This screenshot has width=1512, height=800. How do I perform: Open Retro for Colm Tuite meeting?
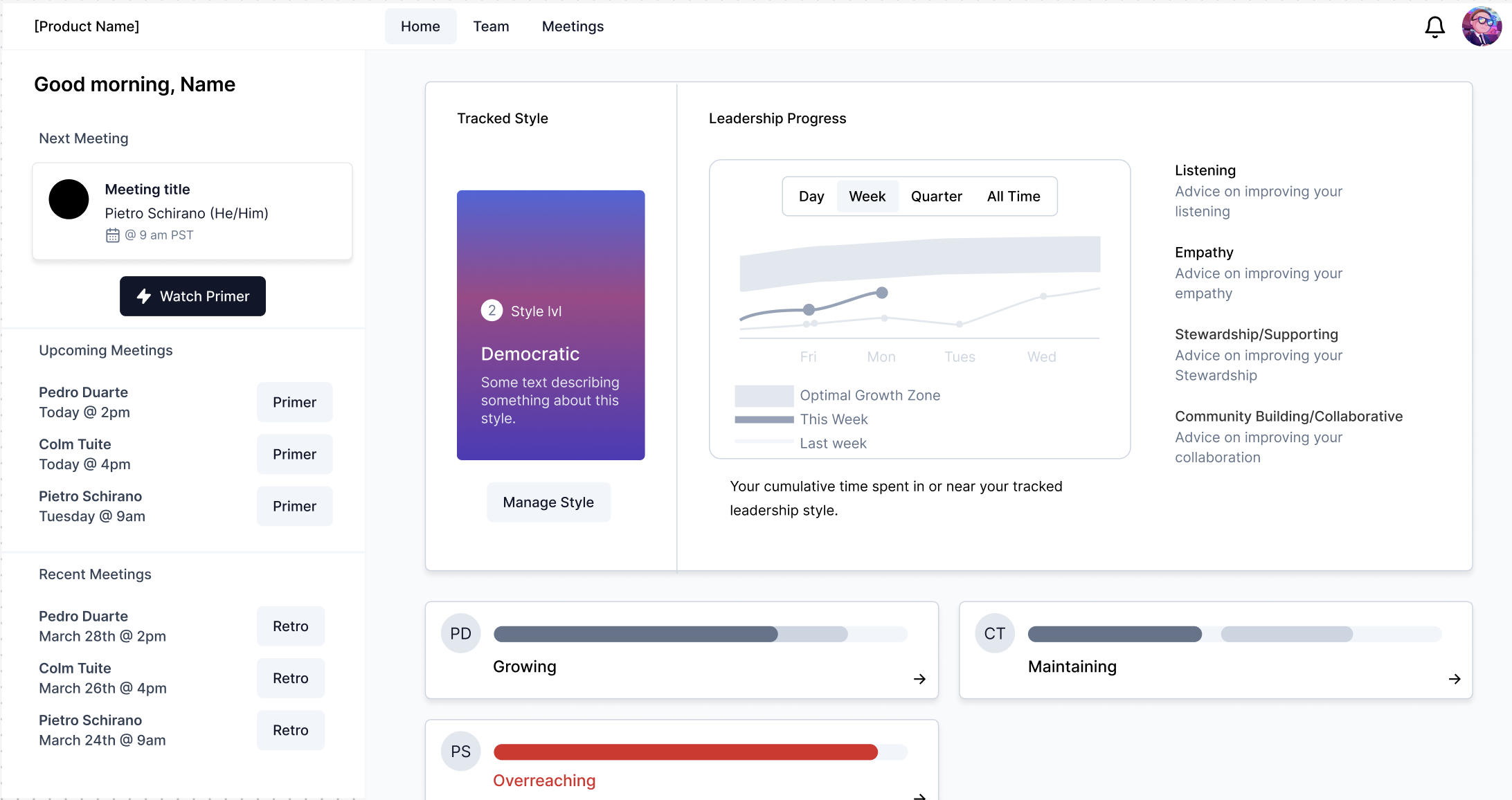click(290, 678)
